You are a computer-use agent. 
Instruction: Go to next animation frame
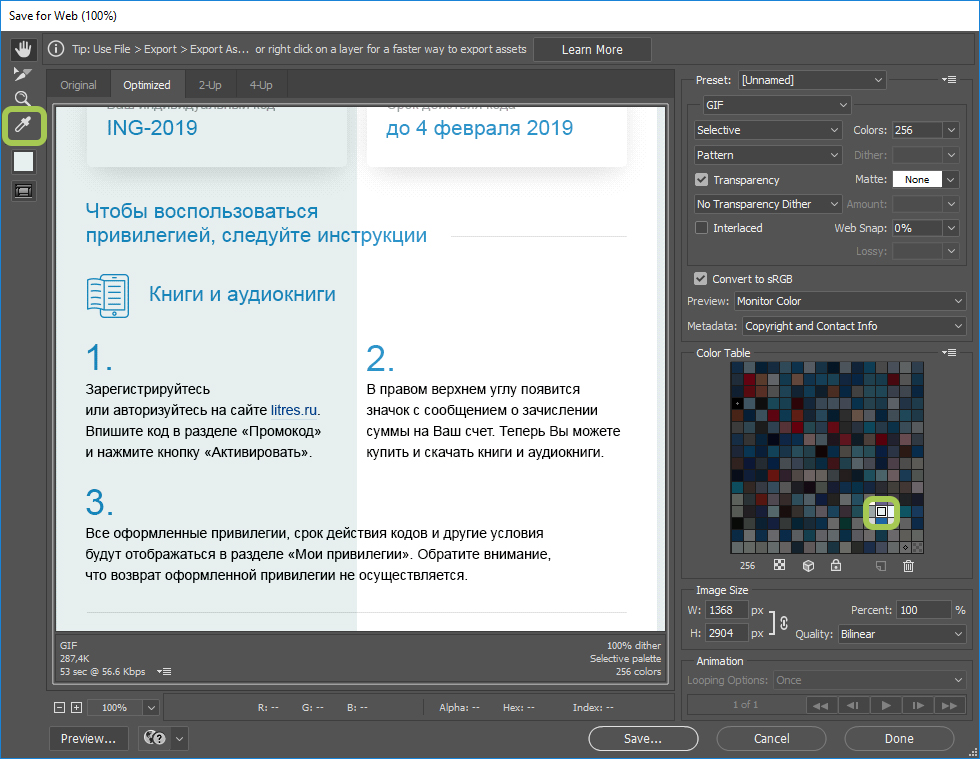point(918,705)
